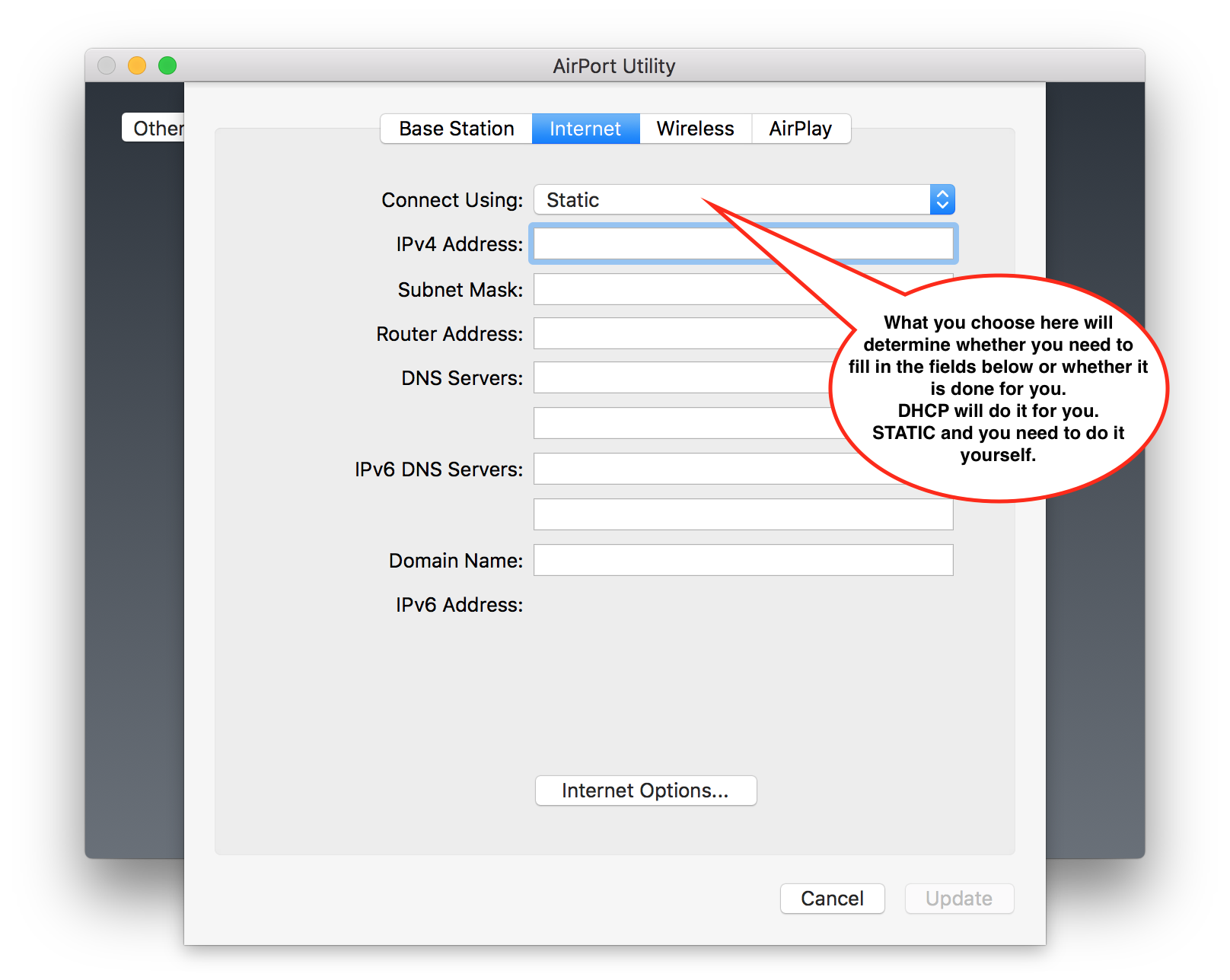Image resolution: width=1230 pixels, height=980 pixels.
Task: Open Internet Options dialog
Action: pos(645,791)
